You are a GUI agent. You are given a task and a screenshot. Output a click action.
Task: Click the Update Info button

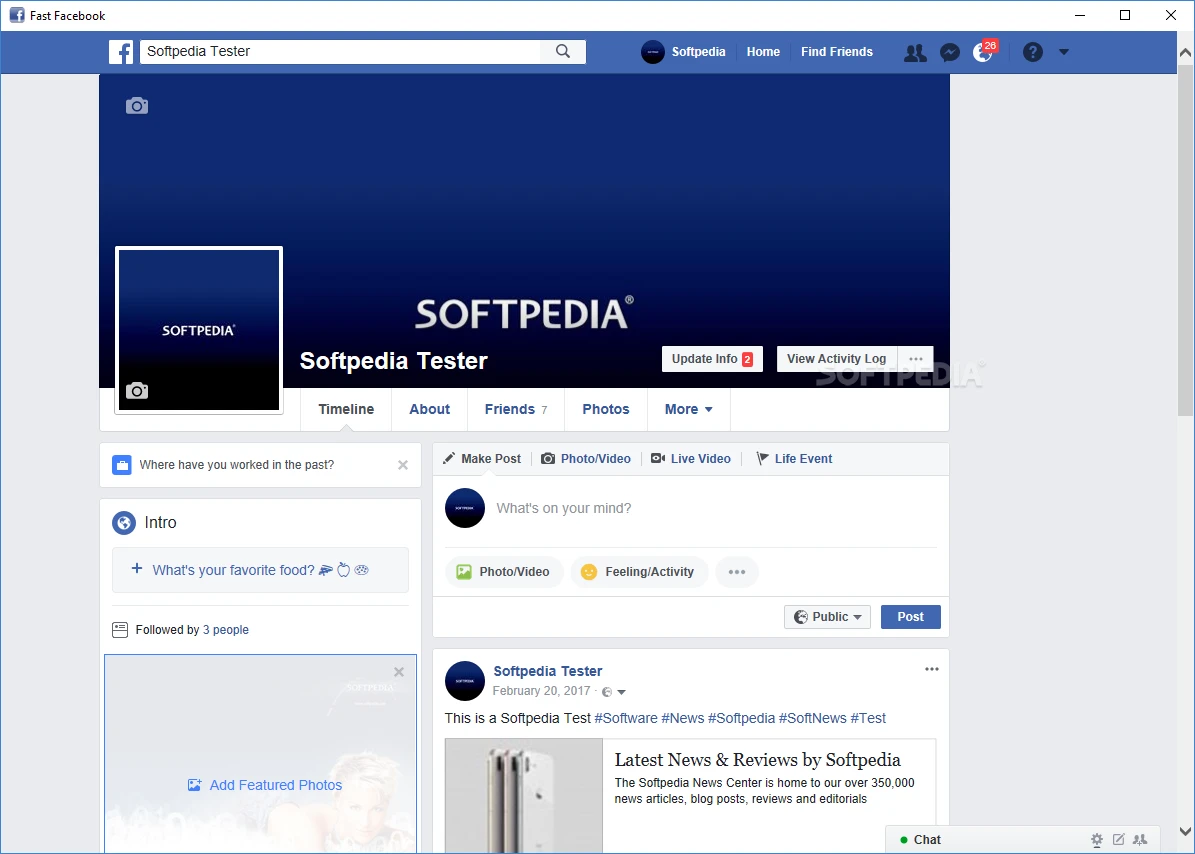[x=713, y=359]
